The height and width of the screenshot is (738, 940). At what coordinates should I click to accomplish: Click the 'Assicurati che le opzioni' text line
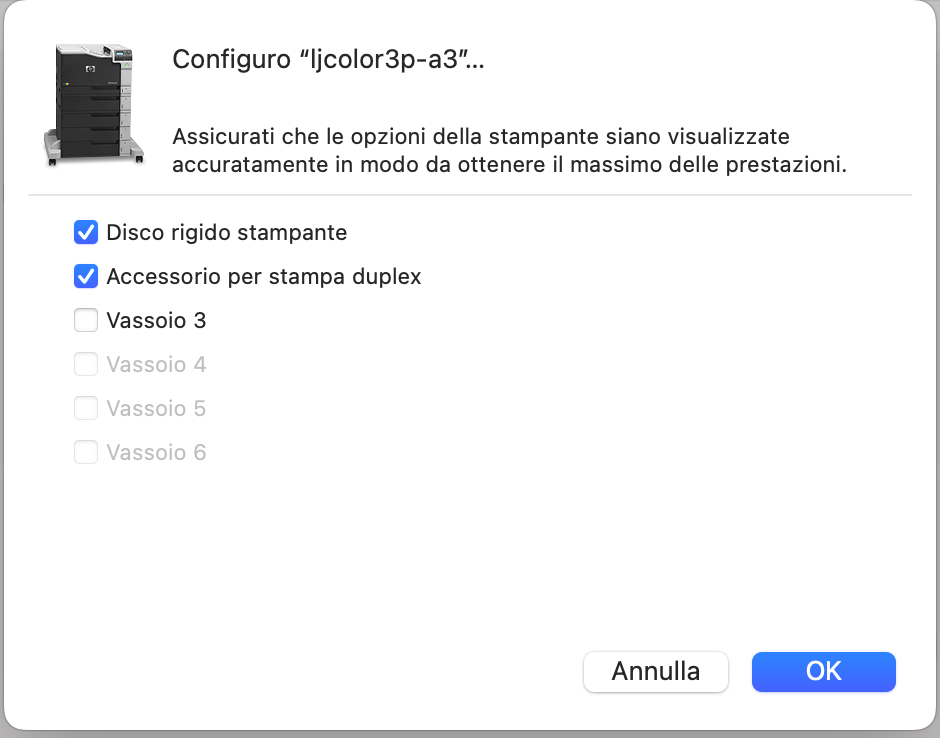(x=481, y=137)
